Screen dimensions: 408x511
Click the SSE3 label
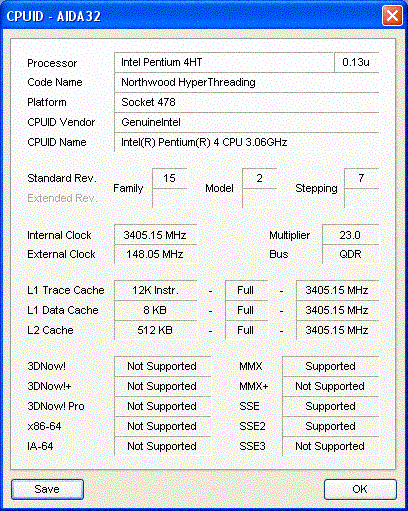[252, 446]
